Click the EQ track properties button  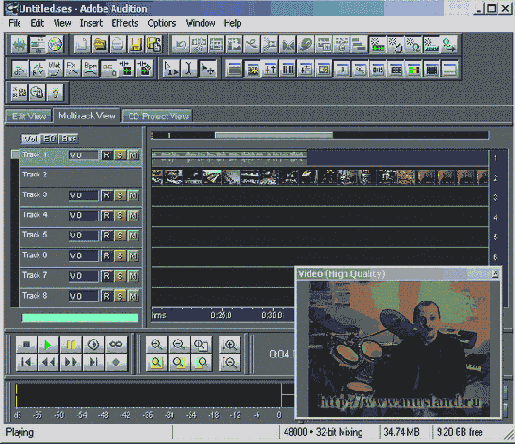pos(49,138)
